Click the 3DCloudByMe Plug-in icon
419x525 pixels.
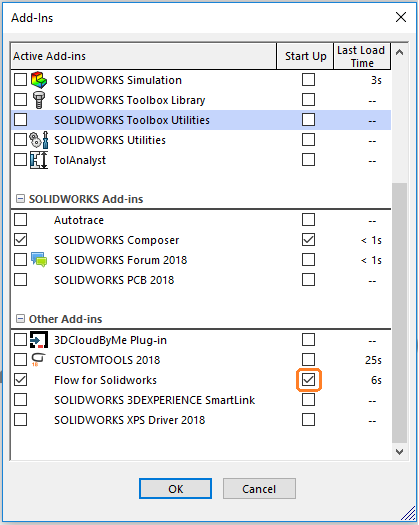[x=39, y=340]
